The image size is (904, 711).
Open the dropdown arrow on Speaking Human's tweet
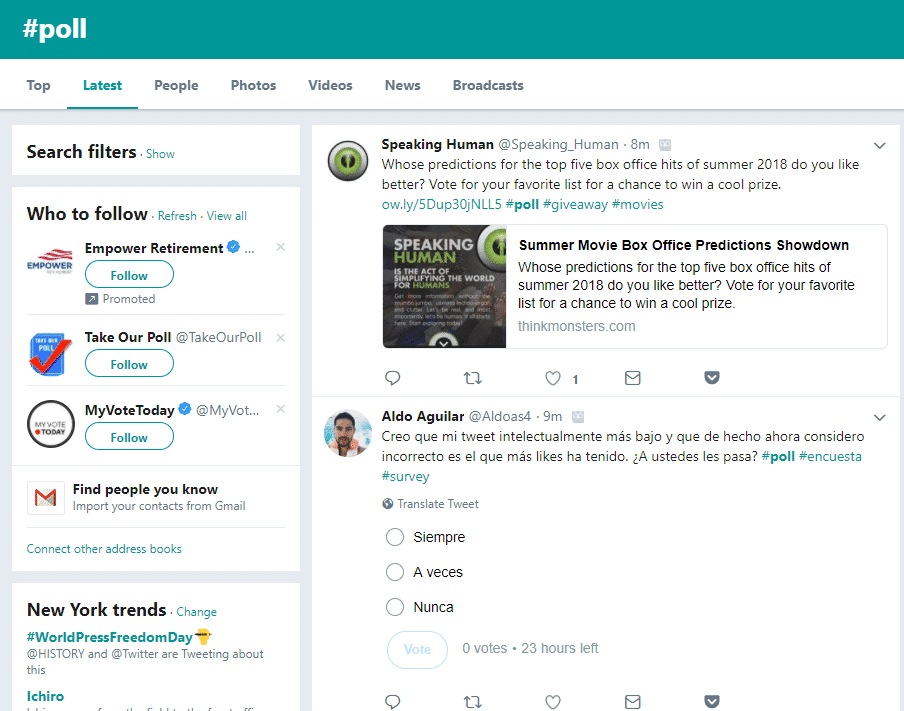coord(879,145)
